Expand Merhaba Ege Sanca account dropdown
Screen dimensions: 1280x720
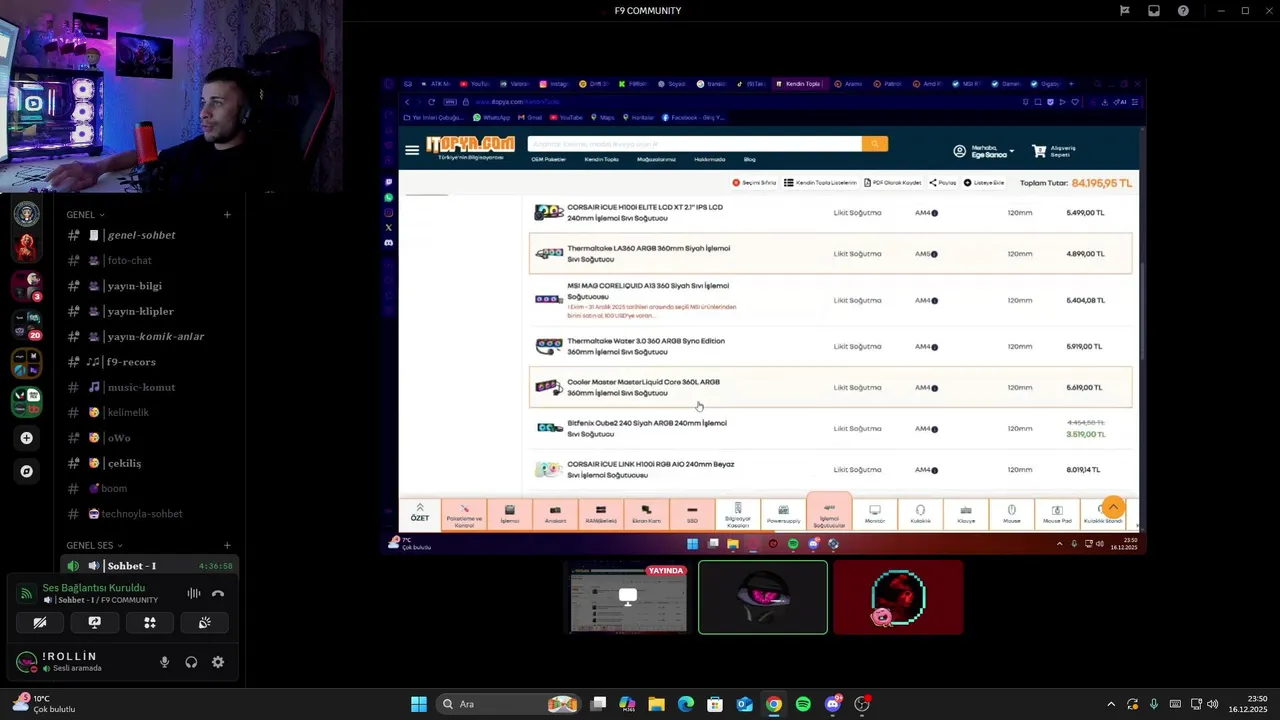985,151
